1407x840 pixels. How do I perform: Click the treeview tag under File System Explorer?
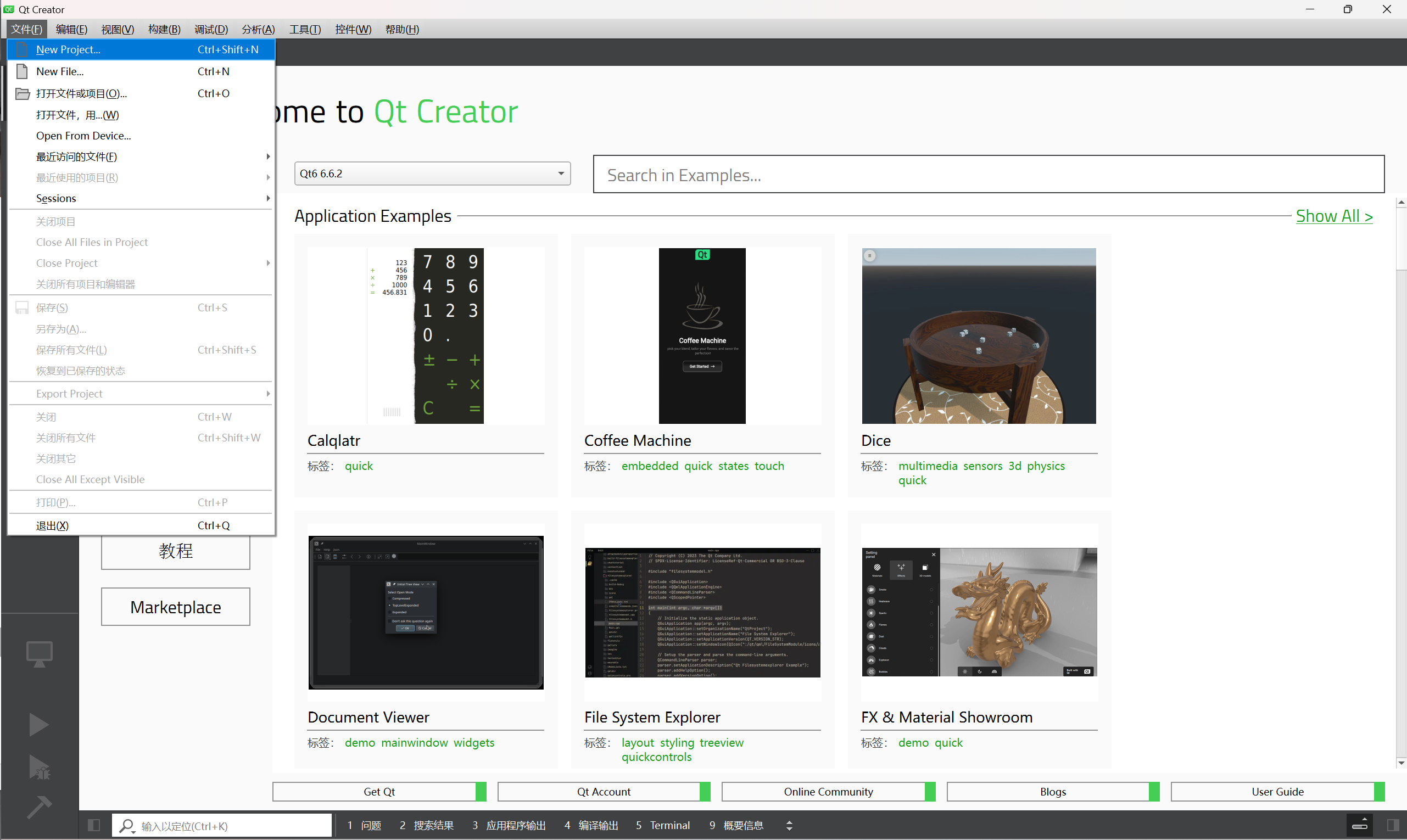721,743
